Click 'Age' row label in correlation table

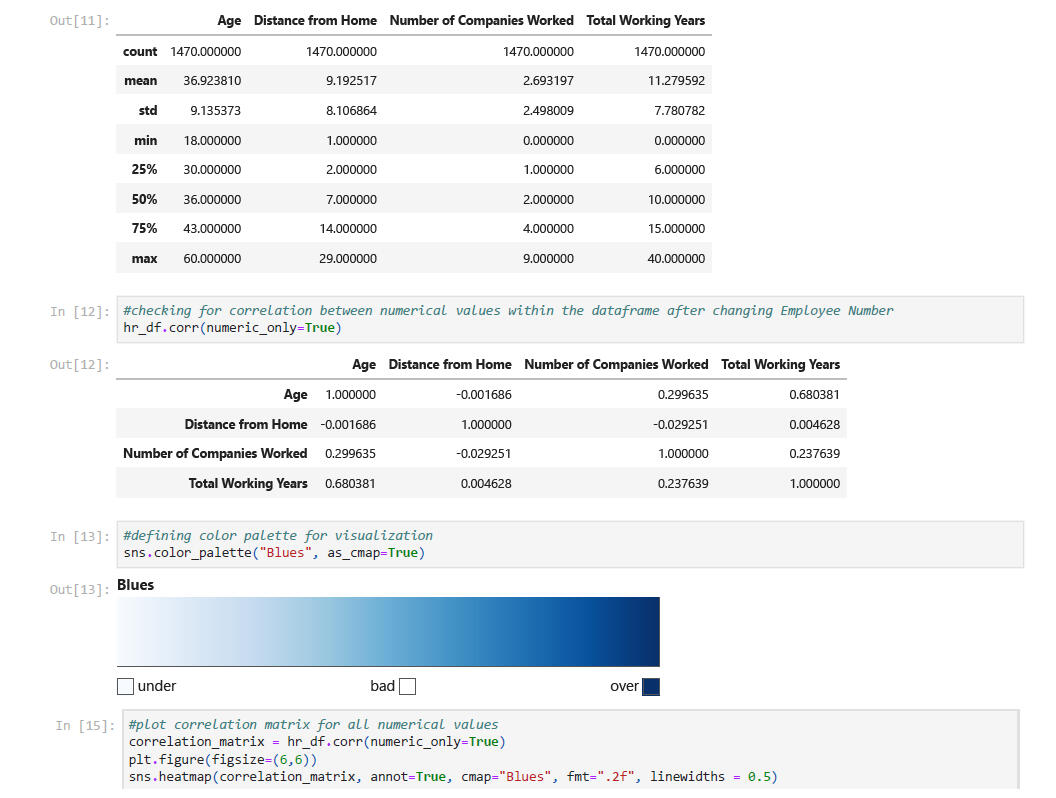296,395
